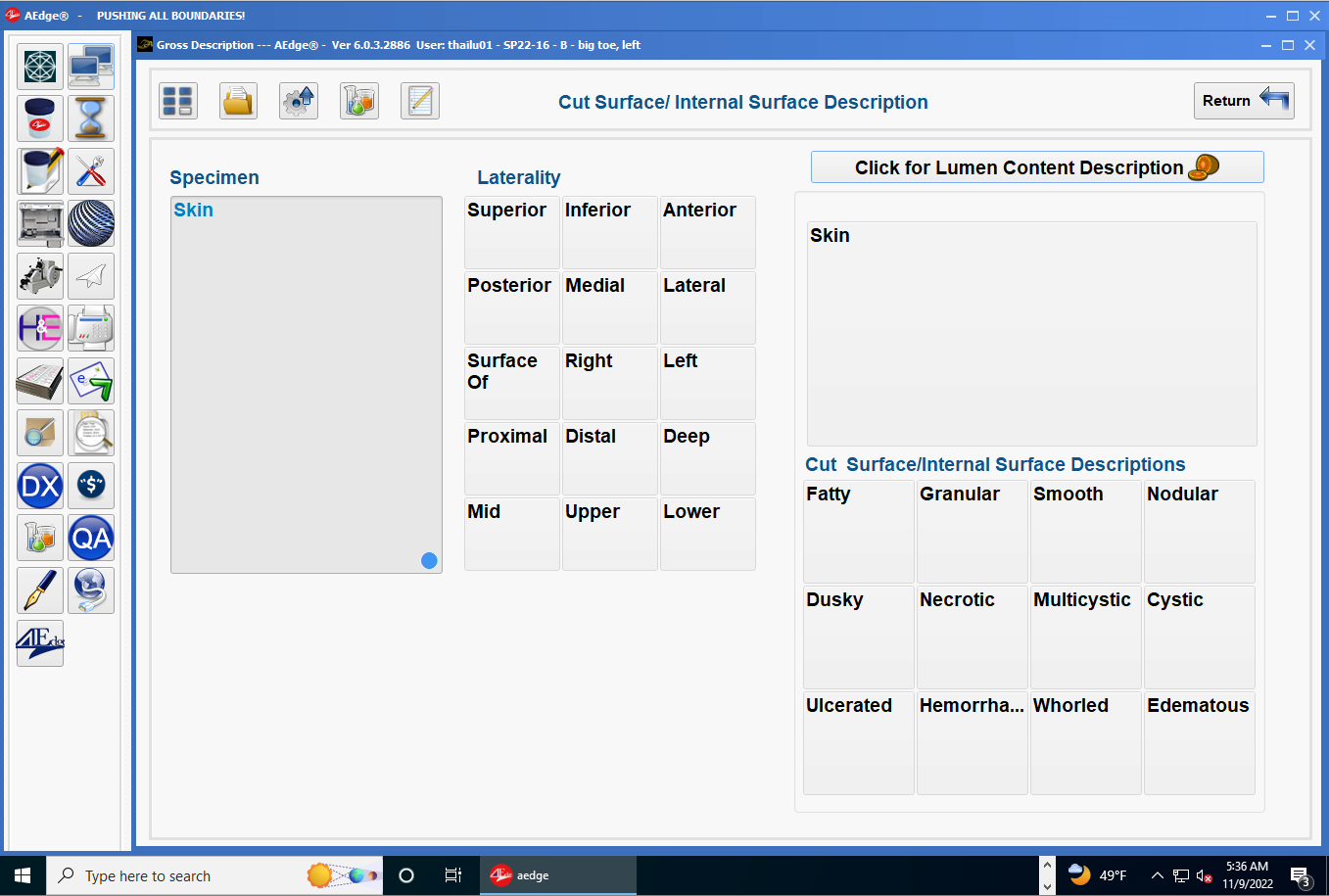1329x896 pixels.
Task: Select the Surface Of tile
Action: 512,384
